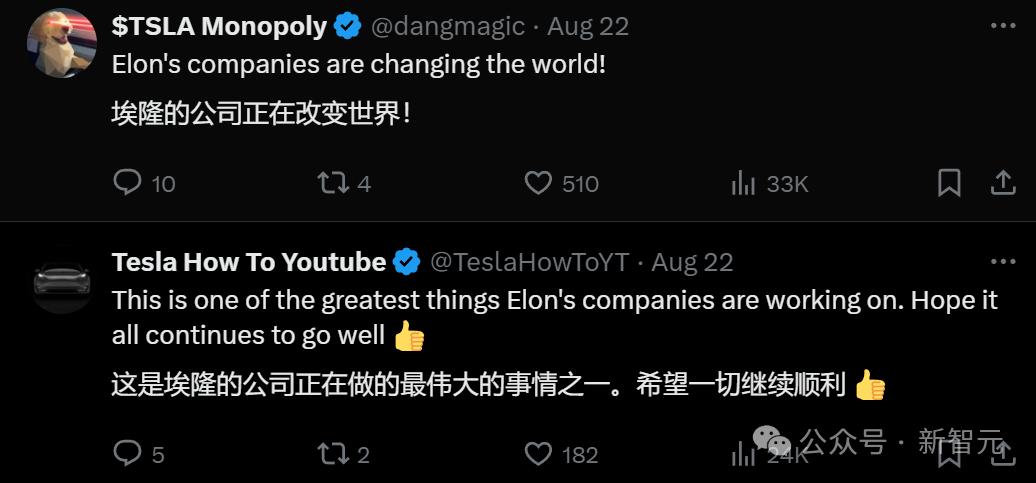Like the $TSLA Monopoly tweet
1036x483 pixels.
pos(539,183)
